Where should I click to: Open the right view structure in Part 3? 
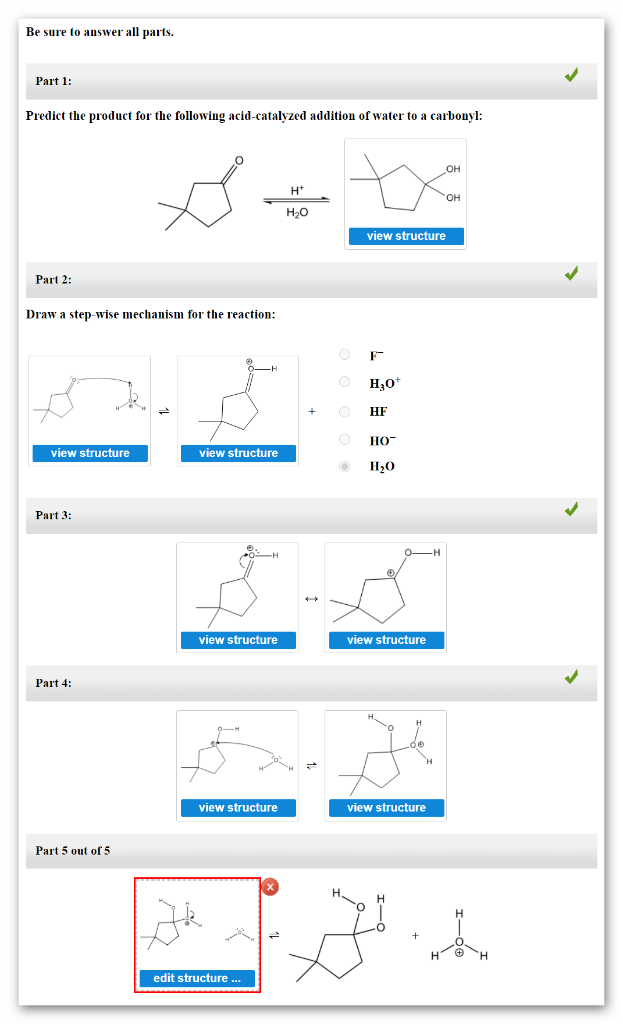(x=386, y=640)
